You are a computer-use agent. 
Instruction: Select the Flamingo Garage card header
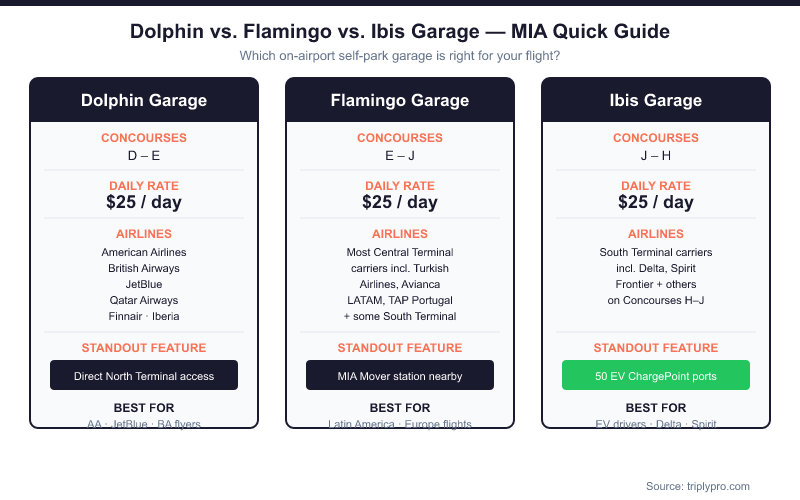click(x=400, y=100)
